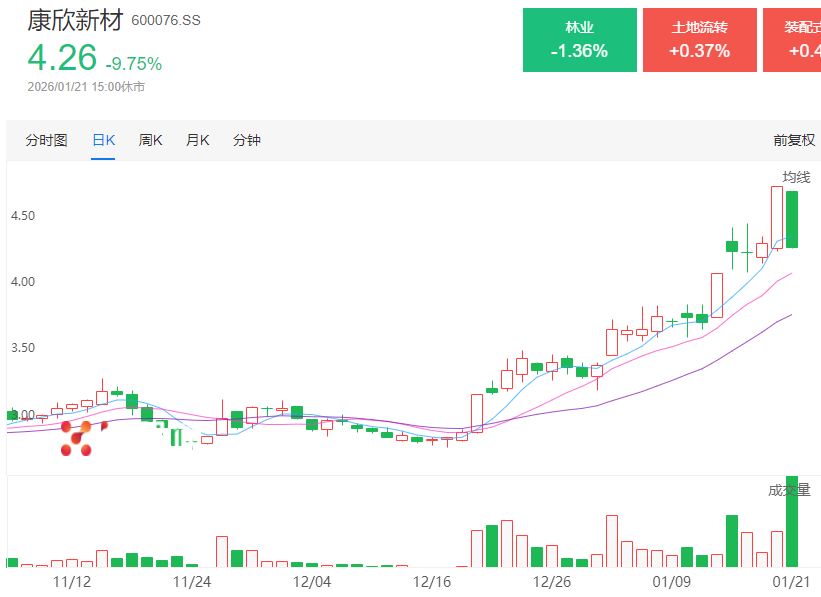Click the latest green candlestick on 01/21
Screen dimensions: 821x597
791,219
